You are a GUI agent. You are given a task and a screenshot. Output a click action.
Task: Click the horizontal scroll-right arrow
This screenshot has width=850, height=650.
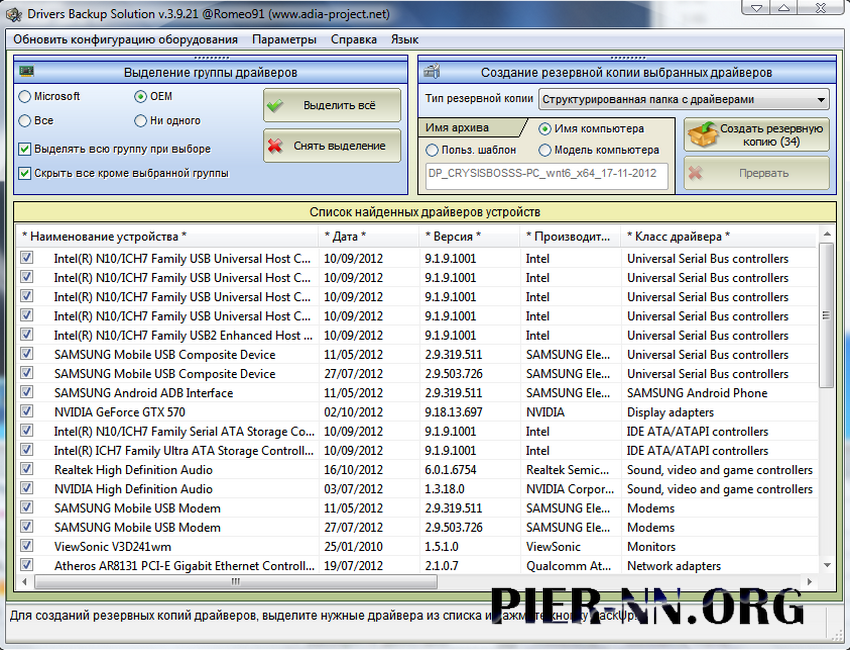pyautogui.click(x=809, y=582)
